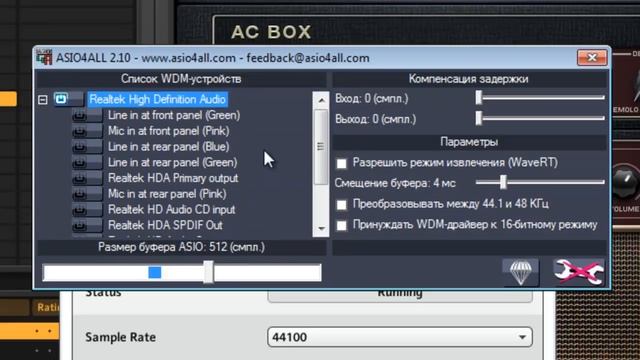Toggle Line in at front panel (Green)
Screen dimensions: 640x360
point(87,116)
